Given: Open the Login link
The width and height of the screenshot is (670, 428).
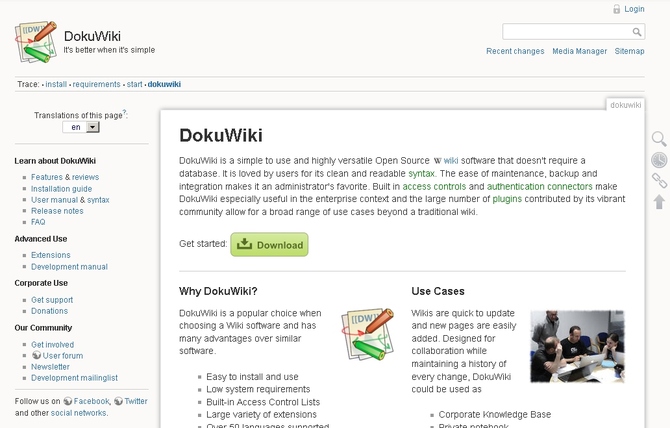Looking at the screenshot, I should [634, 9].
